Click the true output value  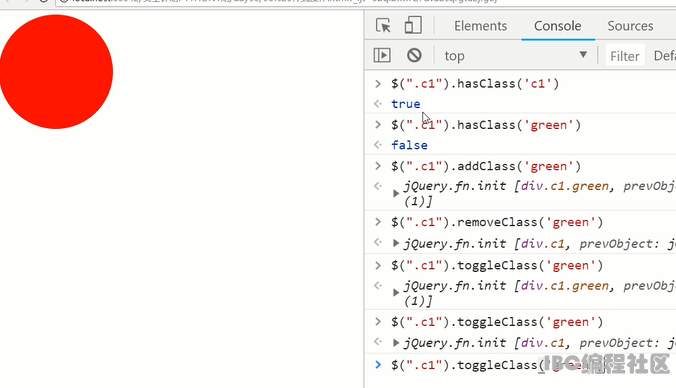(406, 104)
